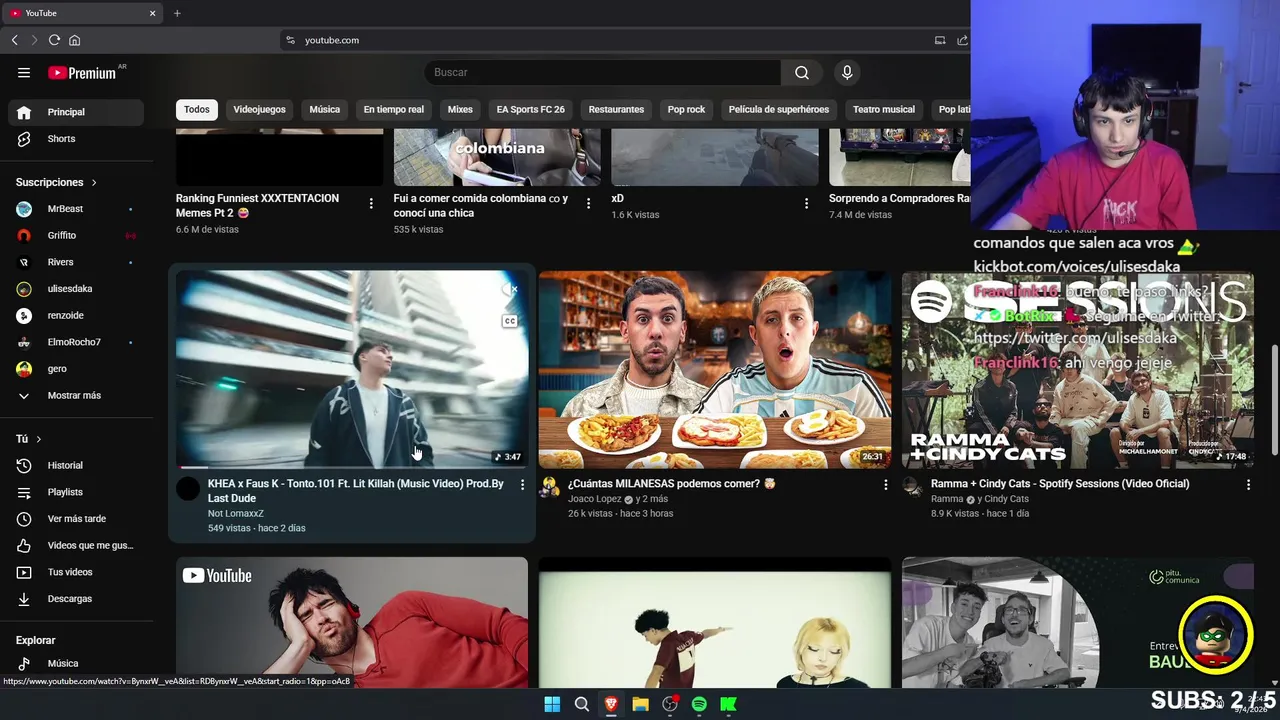Expand the Tú section chevron
1280x720 pixels.
click(39, 439)
